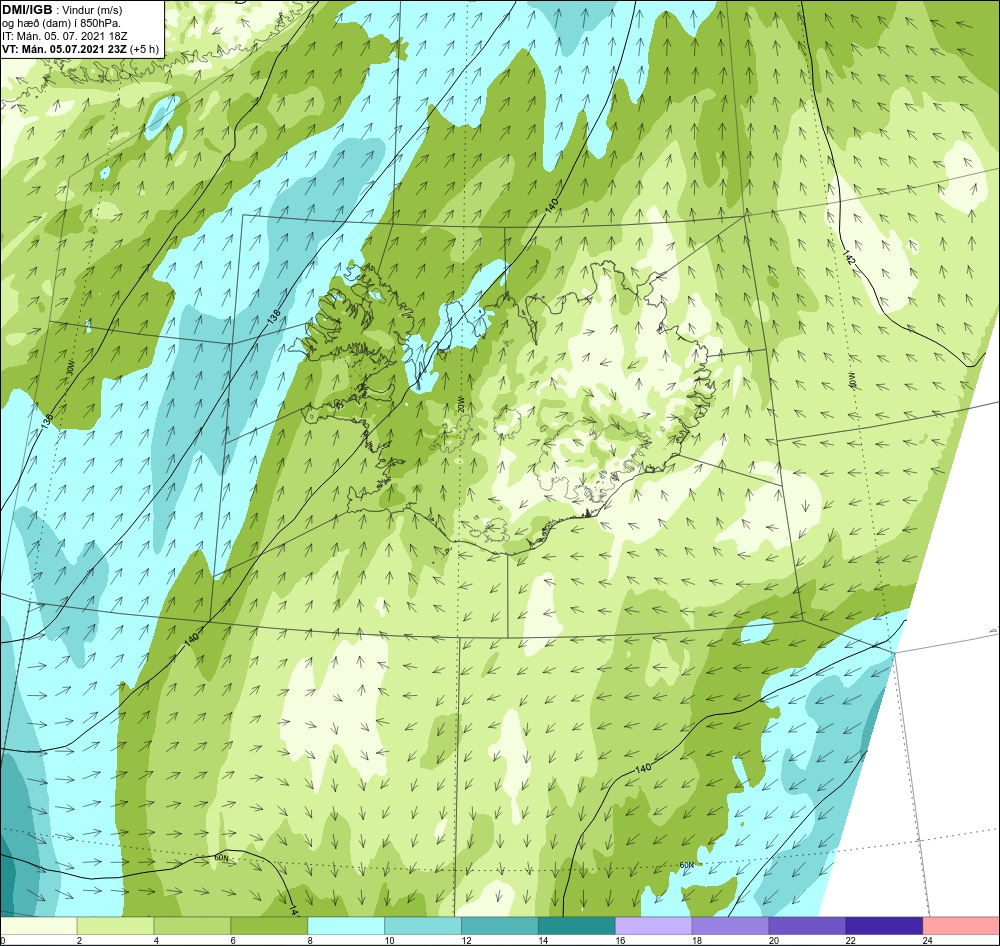Click the '20W' longitude label over Iceland

pyautogui.click(x=460, y=406)
